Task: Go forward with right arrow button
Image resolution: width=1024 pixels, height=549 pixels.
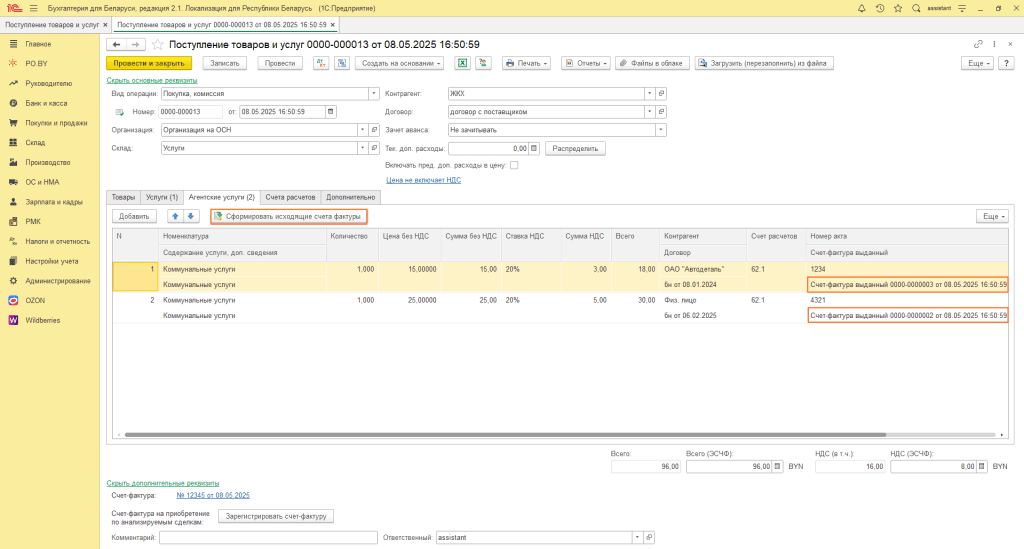Action: tap(135, 44)
